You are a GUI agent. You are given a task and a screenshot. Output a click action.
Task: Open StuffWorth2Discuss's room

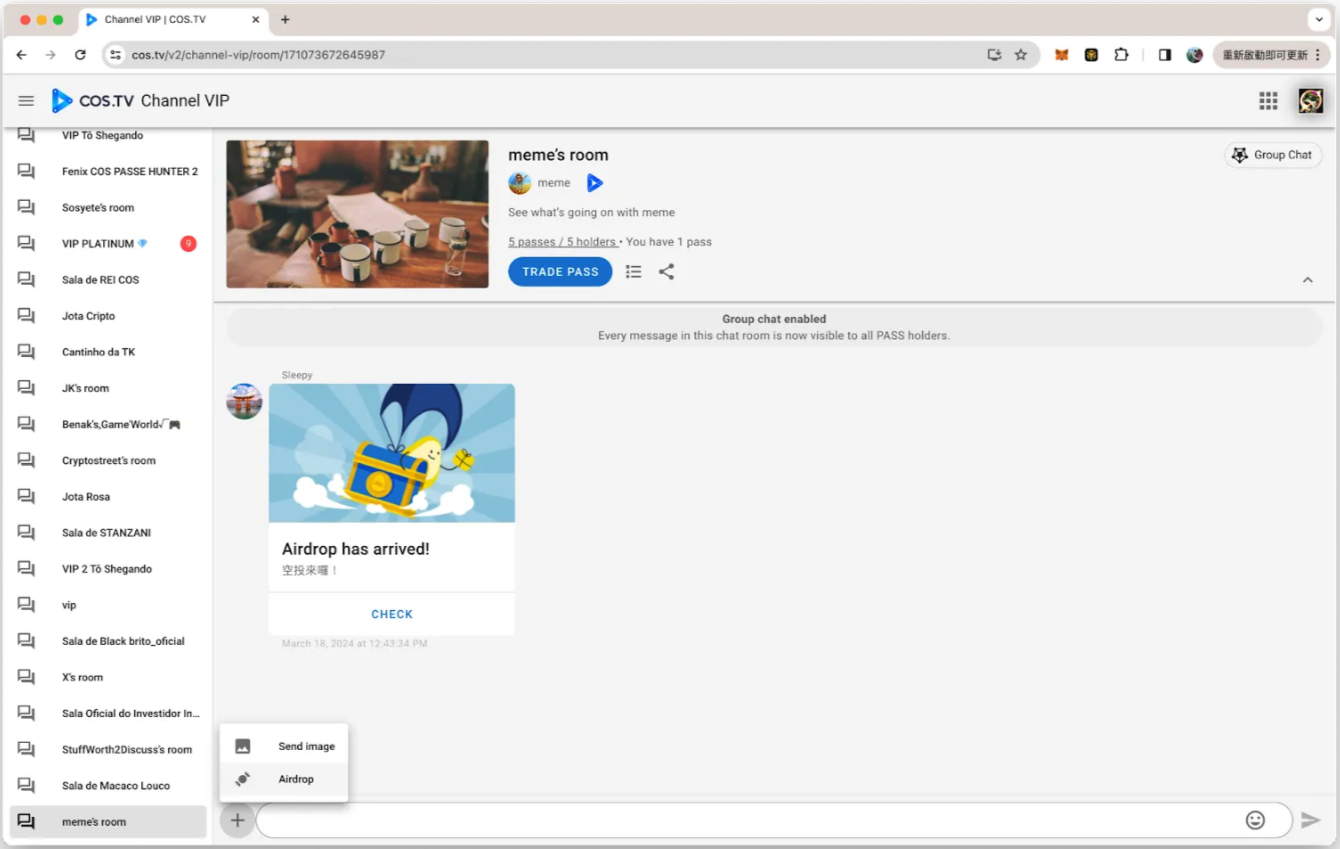(108, 749)
